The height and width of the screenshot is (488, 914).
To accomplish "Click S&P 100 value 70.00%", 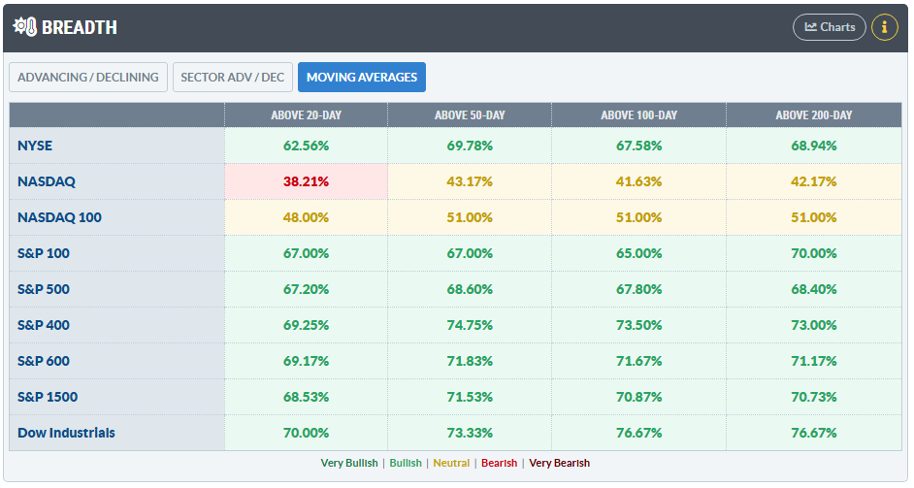I will [x=814, y=254].
